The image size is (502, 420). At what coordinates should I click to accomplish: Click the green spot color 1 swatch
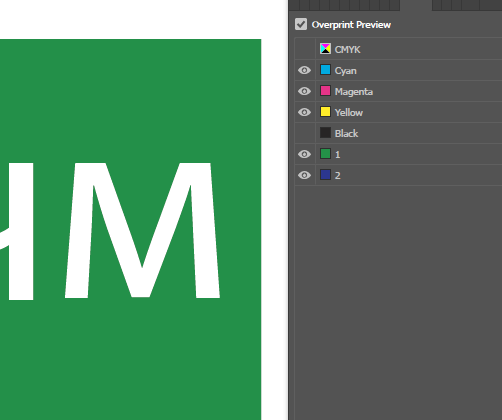coord(325,154)
